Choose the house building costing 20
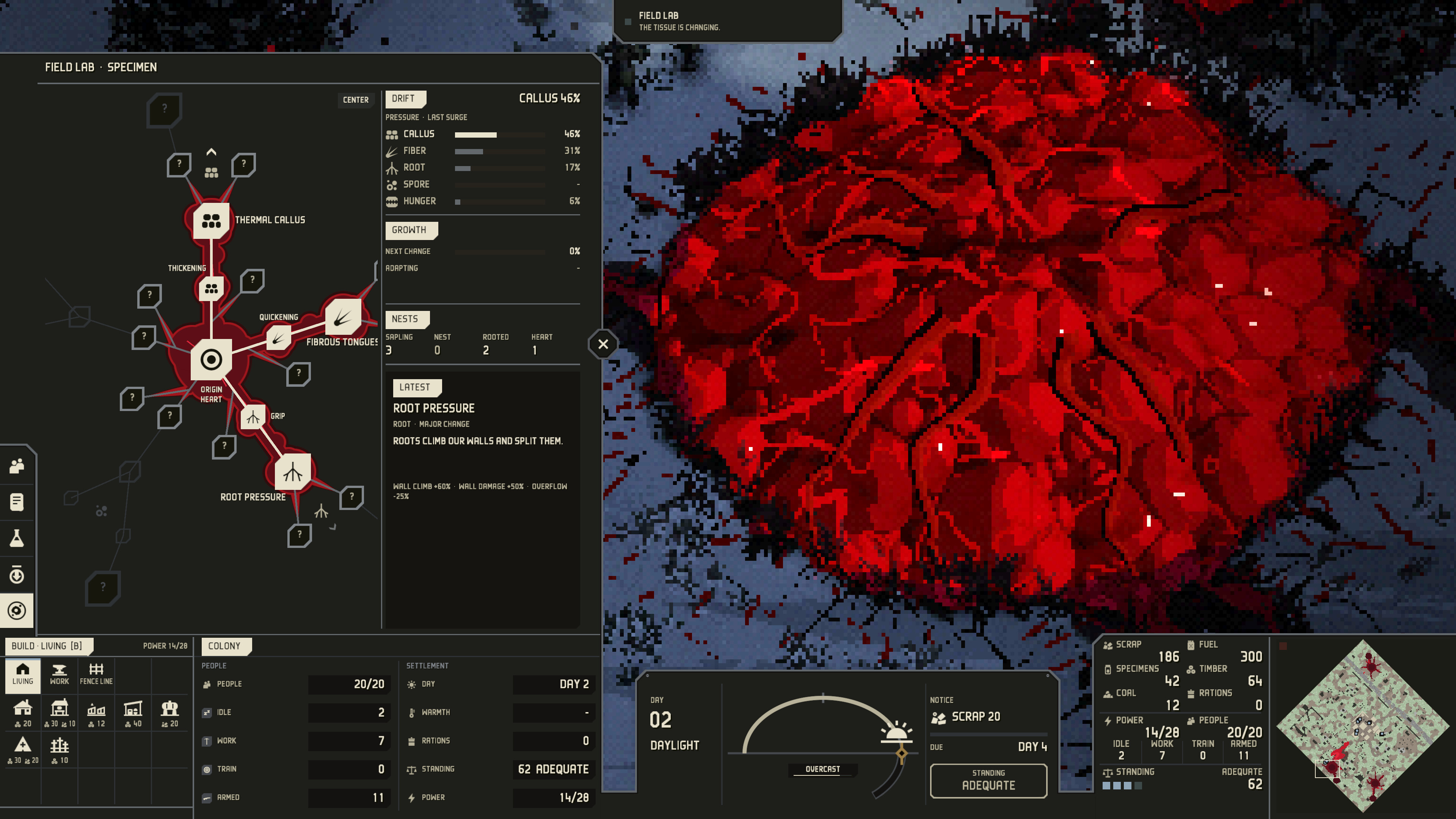This screenshot has height=819, width=1456. (x=23, y=713)
